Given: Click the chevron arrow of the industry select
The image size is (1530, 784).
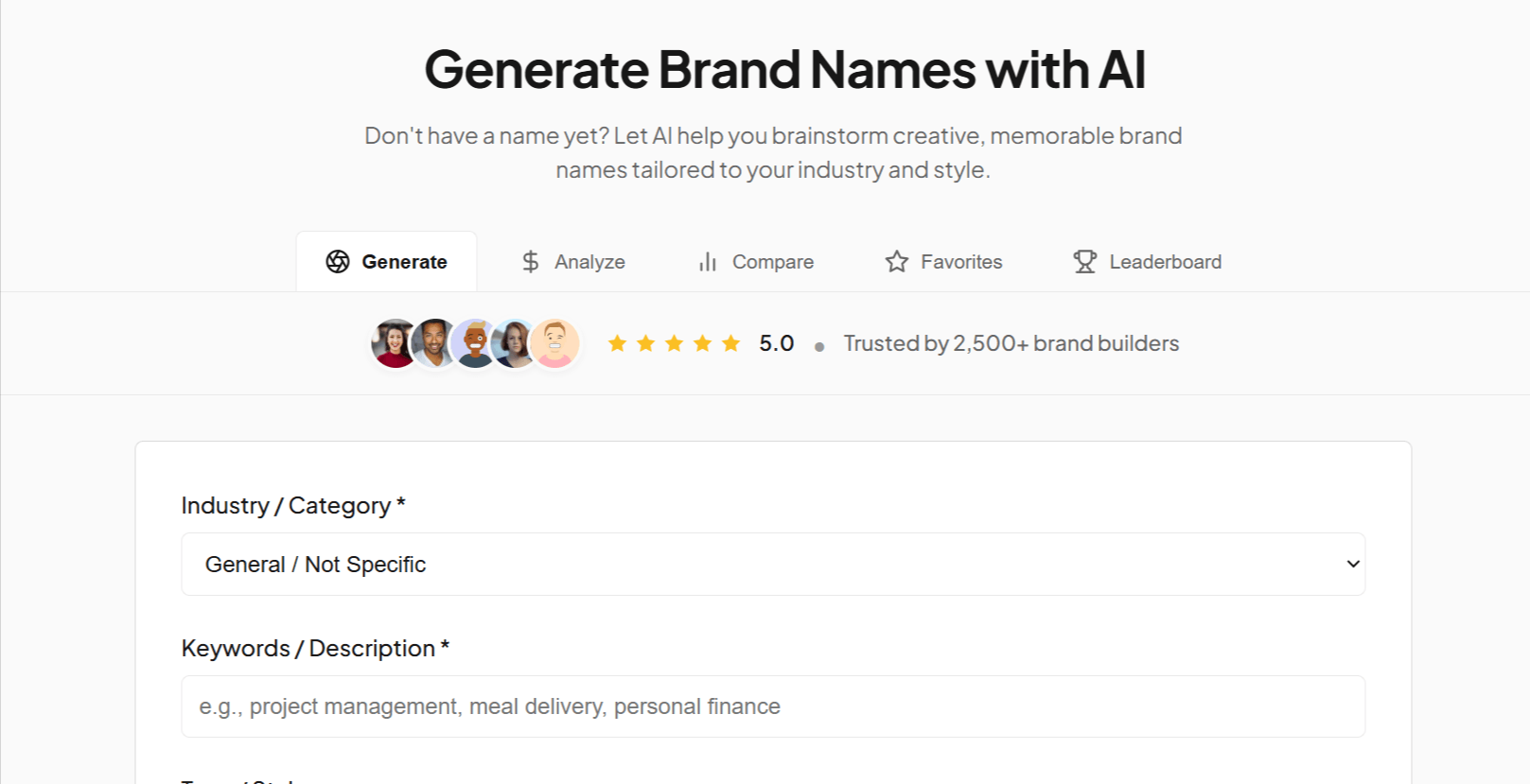Looking at the screenshot, I should [1353, 565].
